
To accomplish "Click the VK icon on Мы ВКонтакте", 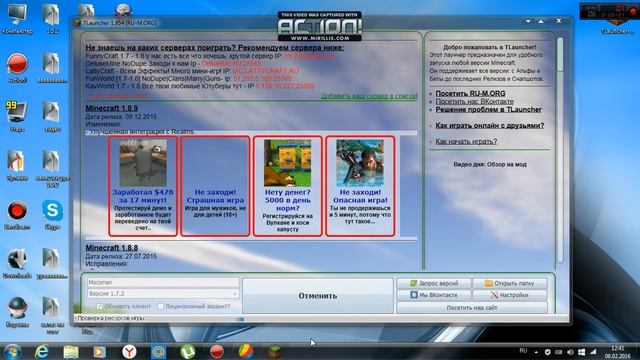I will coord(414,295).
